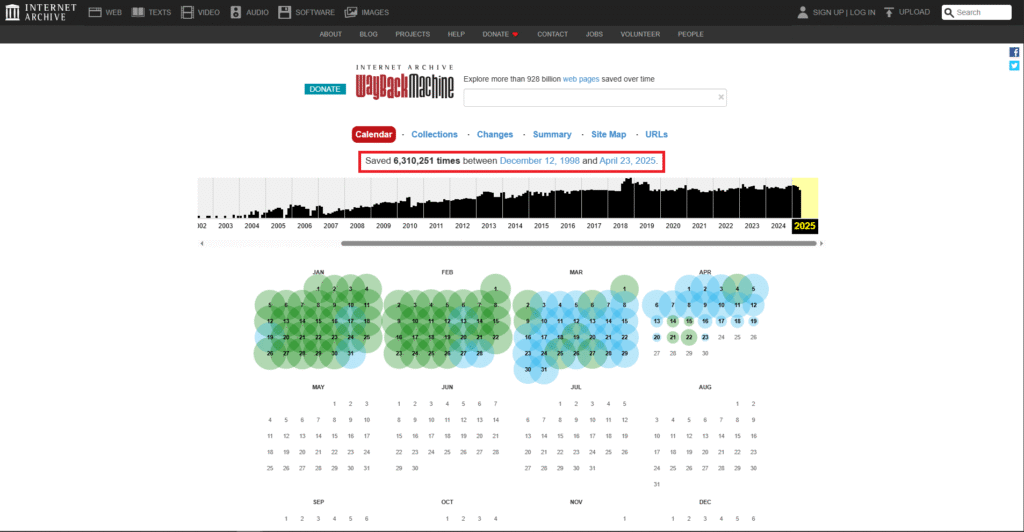The width and height of the screenshot is (1024, 532).
Task: Click the Wayback Machine URL input field
Action: [595, 97]
